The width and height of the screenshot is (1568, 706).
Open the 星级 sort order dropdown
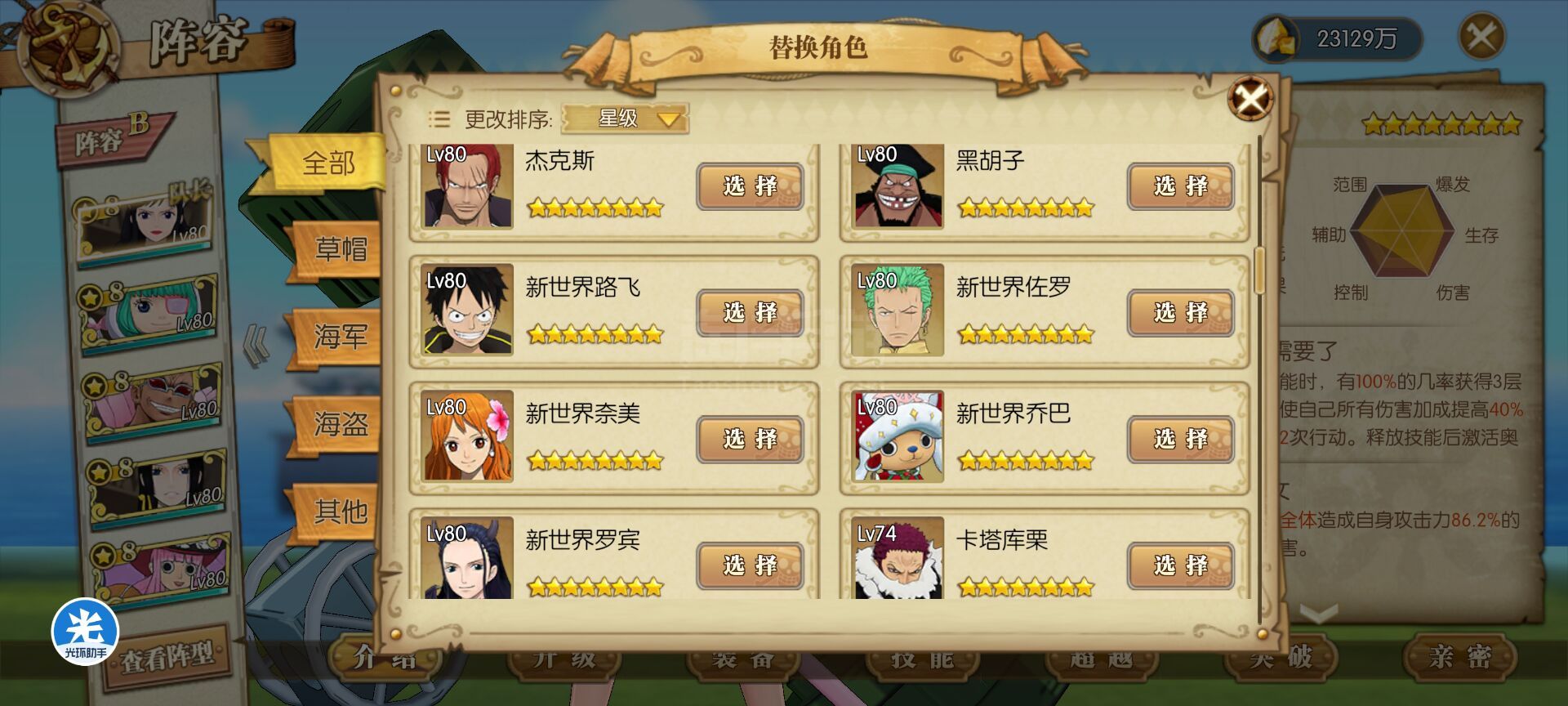tap(625, 119)
